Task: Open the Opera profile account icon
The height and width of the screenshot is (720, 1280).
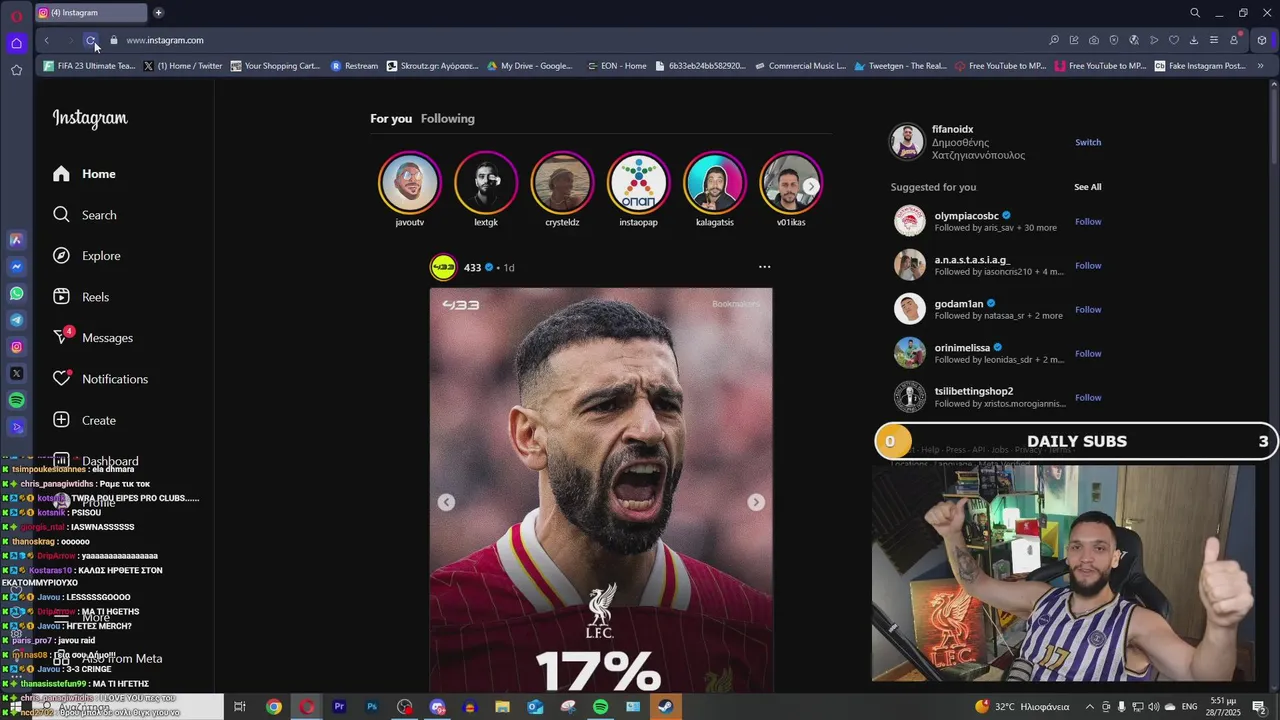Action: coord(1235,40)
